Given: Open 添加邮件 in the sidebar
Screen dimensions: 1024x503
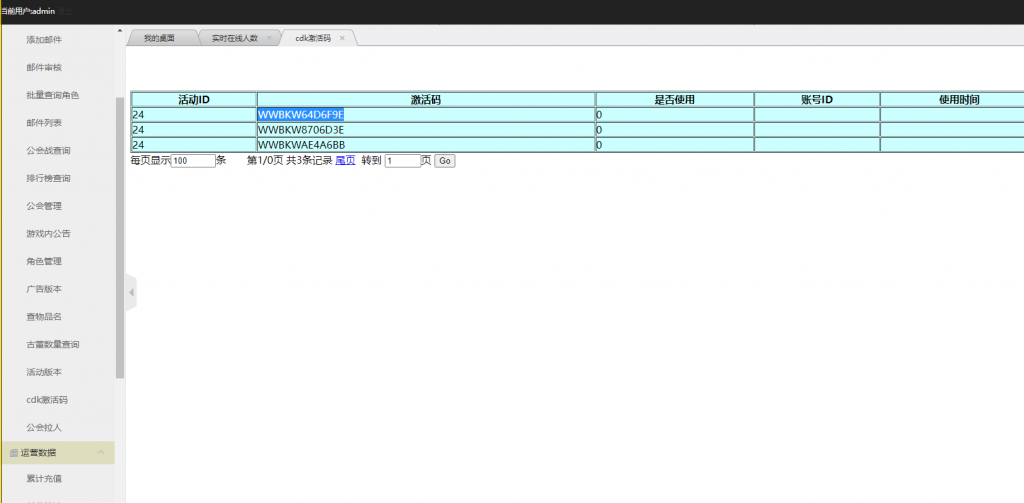Looking at the screenshot, I should [x=44, y=40].
